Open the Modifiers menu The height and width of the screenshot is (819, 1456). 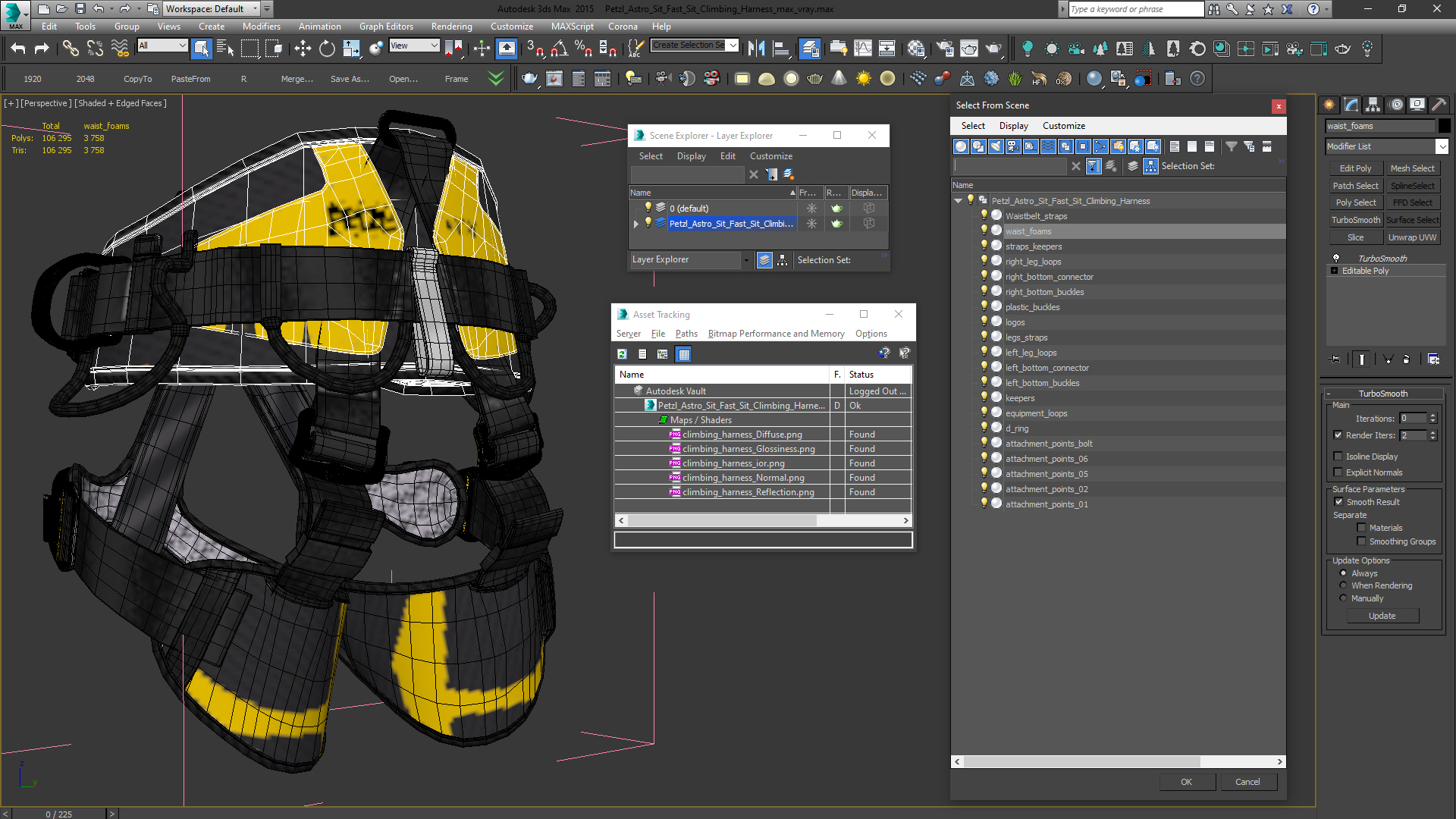(262, 27)
